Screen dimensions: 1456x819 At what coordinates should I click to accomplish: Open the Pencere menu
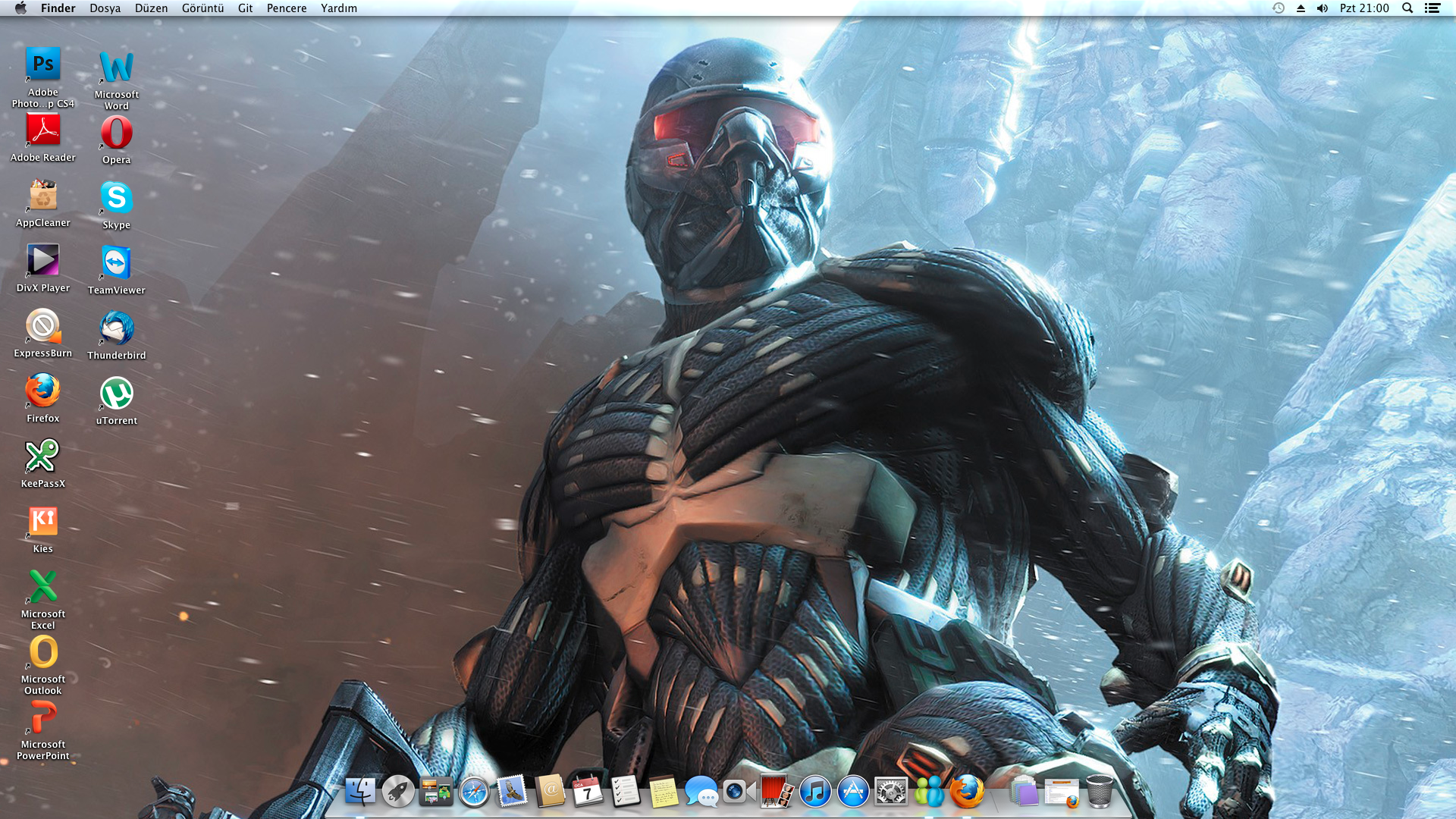click(287, 8)
